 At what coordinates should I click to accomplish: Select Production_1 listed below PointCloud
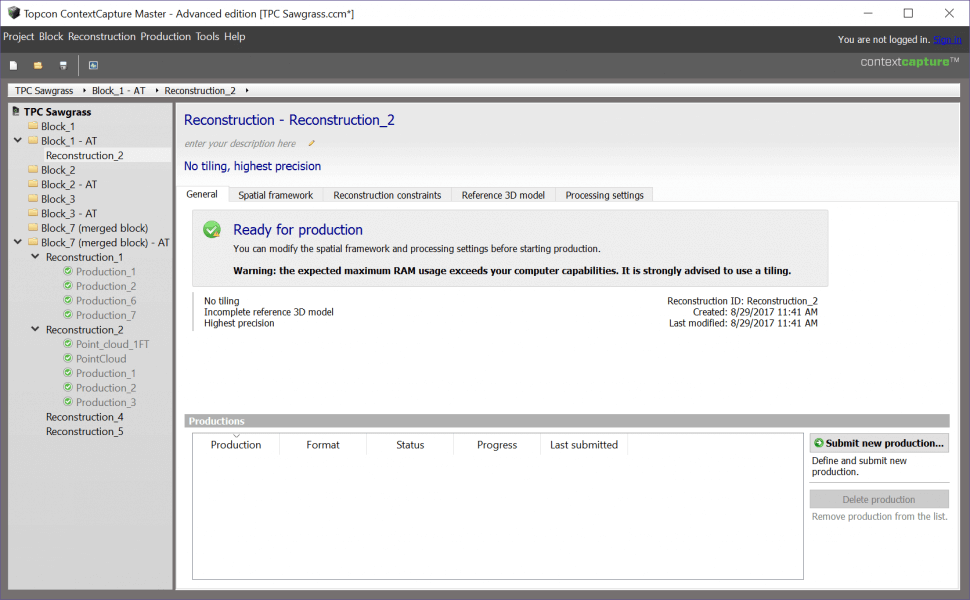tap(106, 373)
